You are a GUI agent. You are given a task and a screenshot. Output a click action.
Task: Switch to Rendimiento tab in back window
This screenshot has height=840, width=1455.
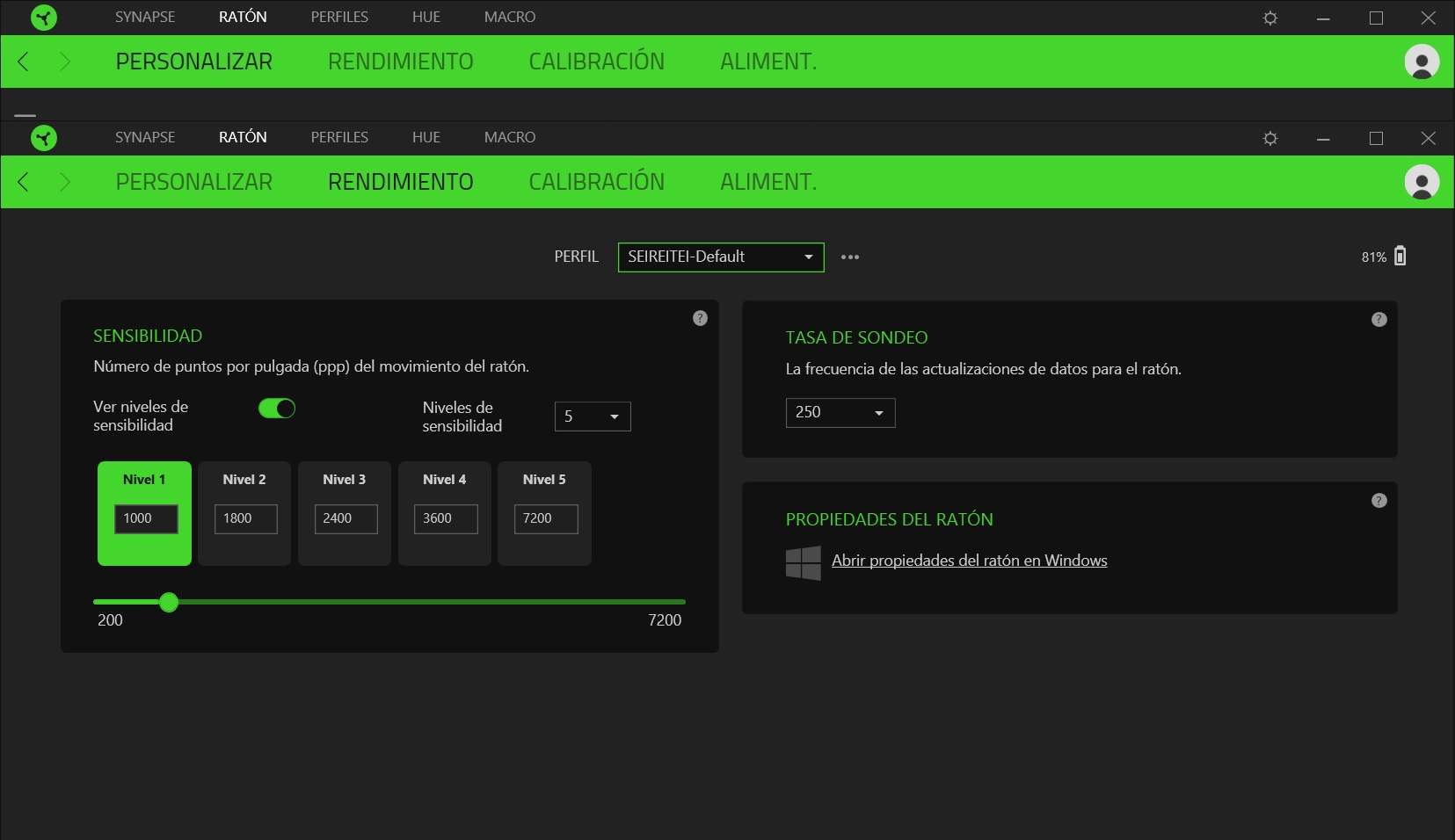point(401,62)
